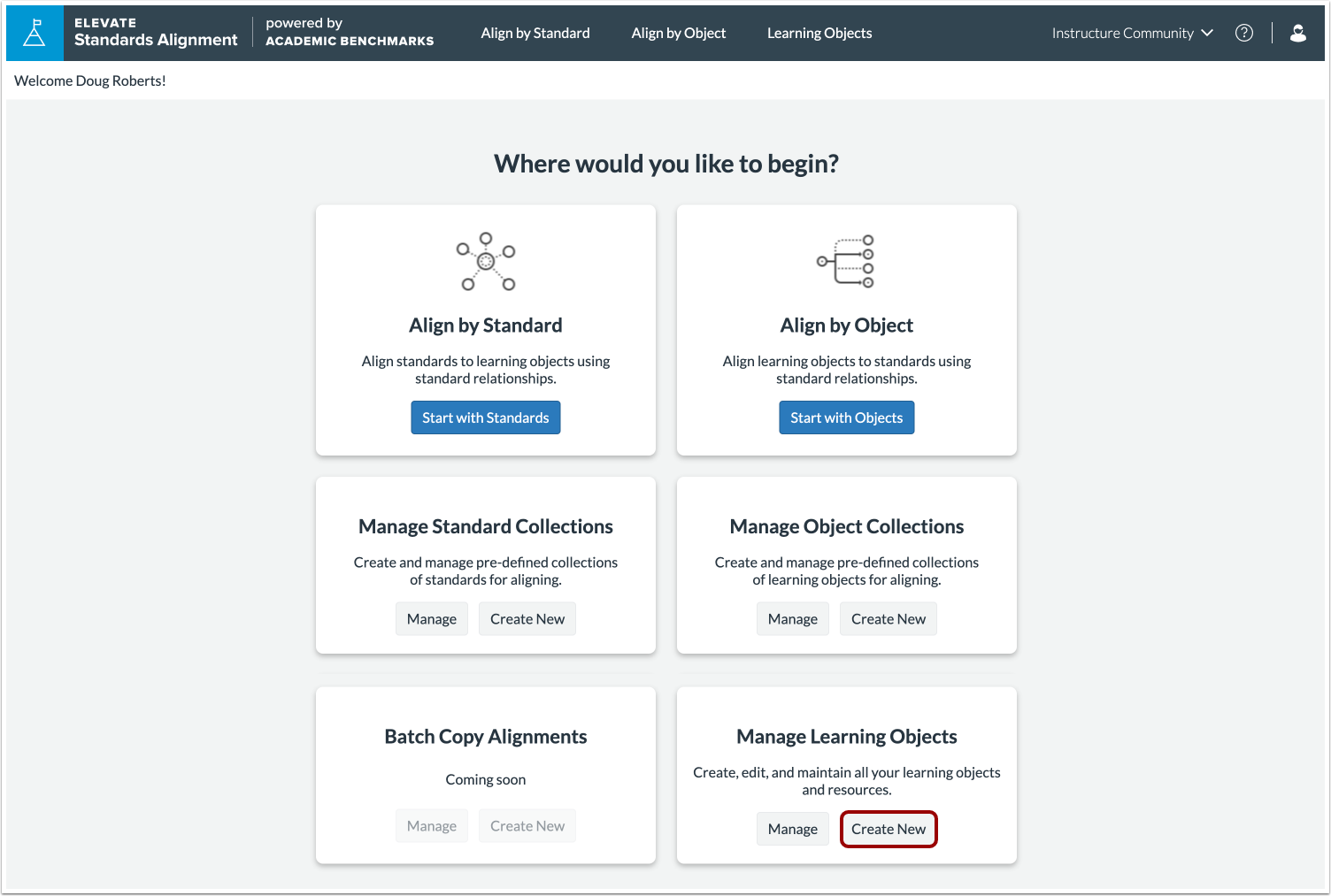The width and height of the screenshot is (1331, 896).
Task: Expand the Instructure Community dropdown
Action: point(1132,33)
